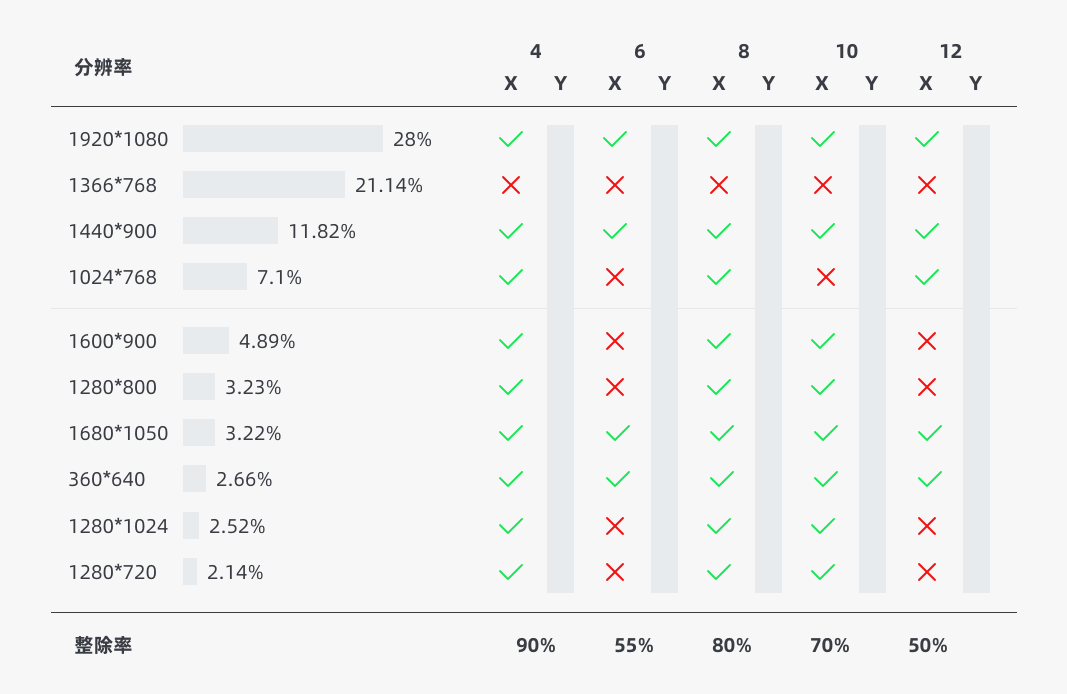Click the gray Y column bar under 4

click(561, 358)
